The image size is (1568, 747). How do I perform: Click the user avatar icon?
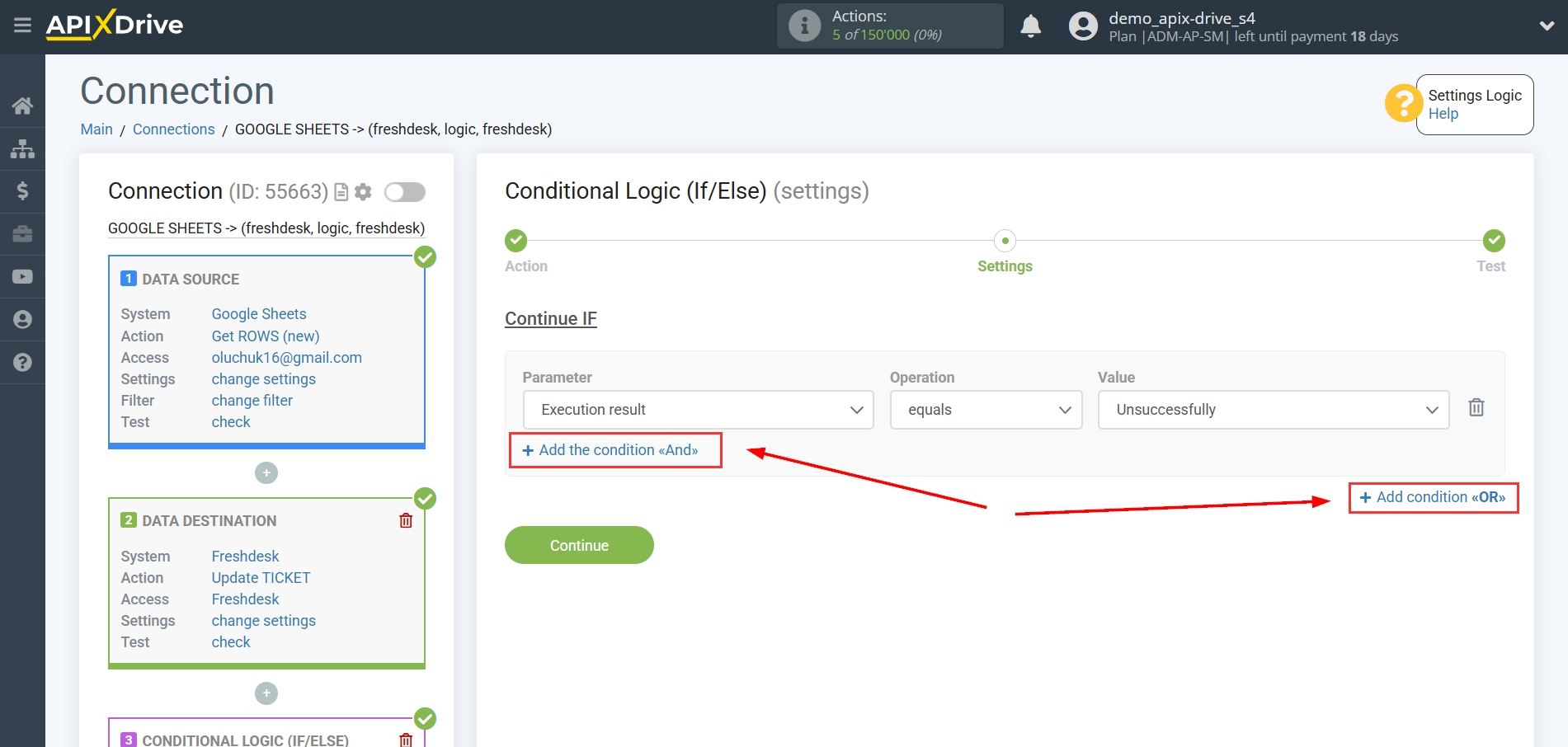1083,26
